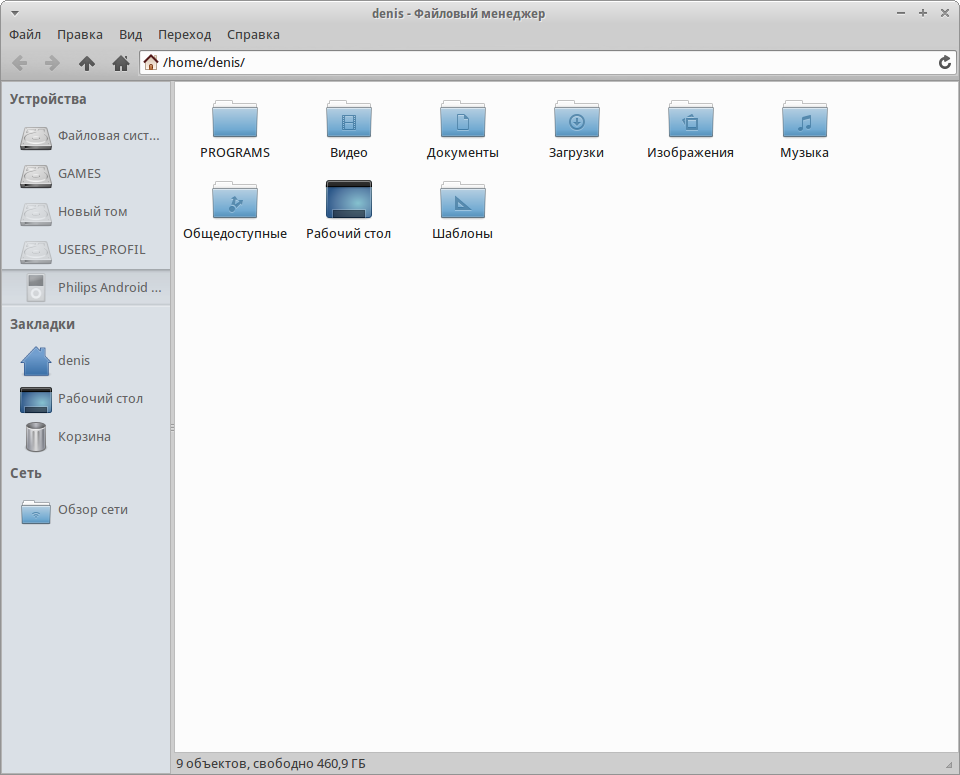Open Корзина in the sidebar
Image resolution: width=960 pixels, height=775 pixels.
pyautogui.click(x=84, y=437)
